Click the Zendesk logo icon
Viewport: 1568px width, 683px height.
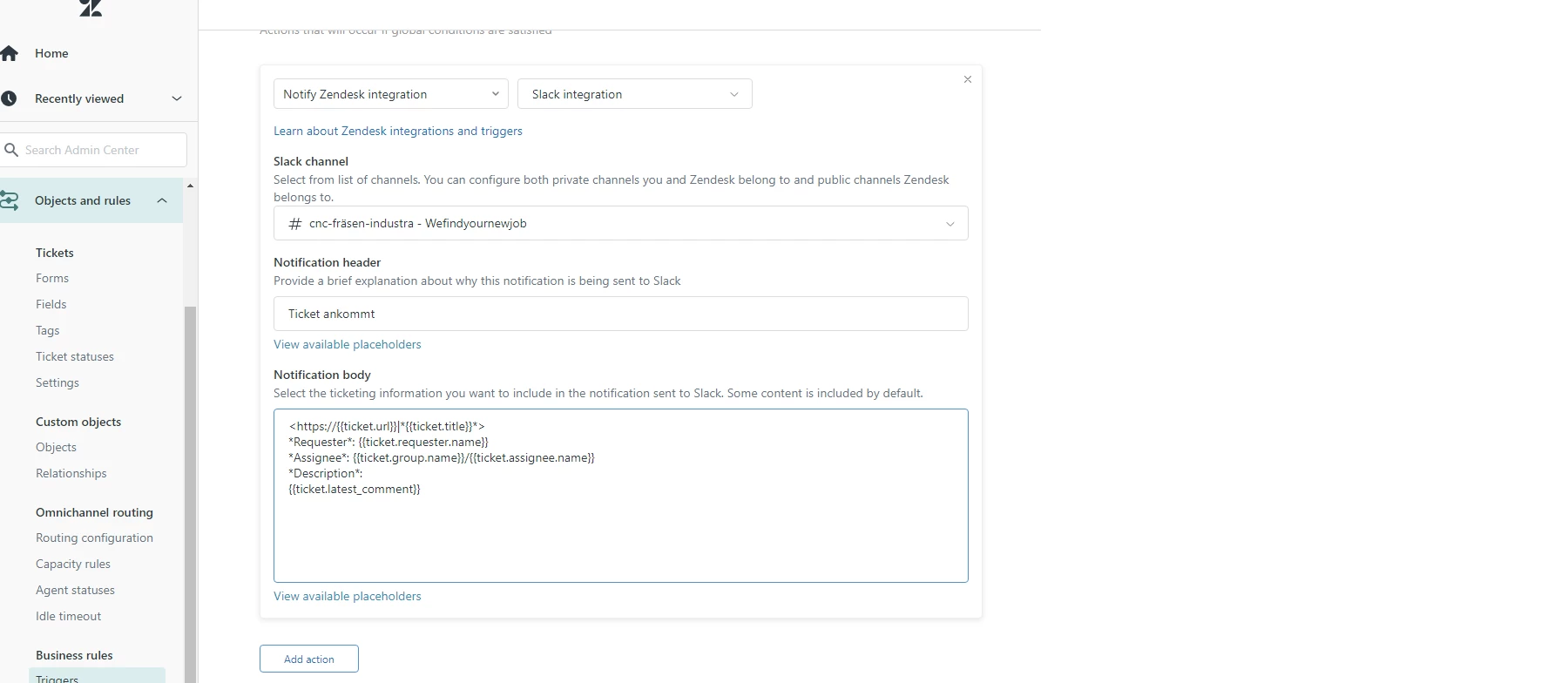[91, 8]
